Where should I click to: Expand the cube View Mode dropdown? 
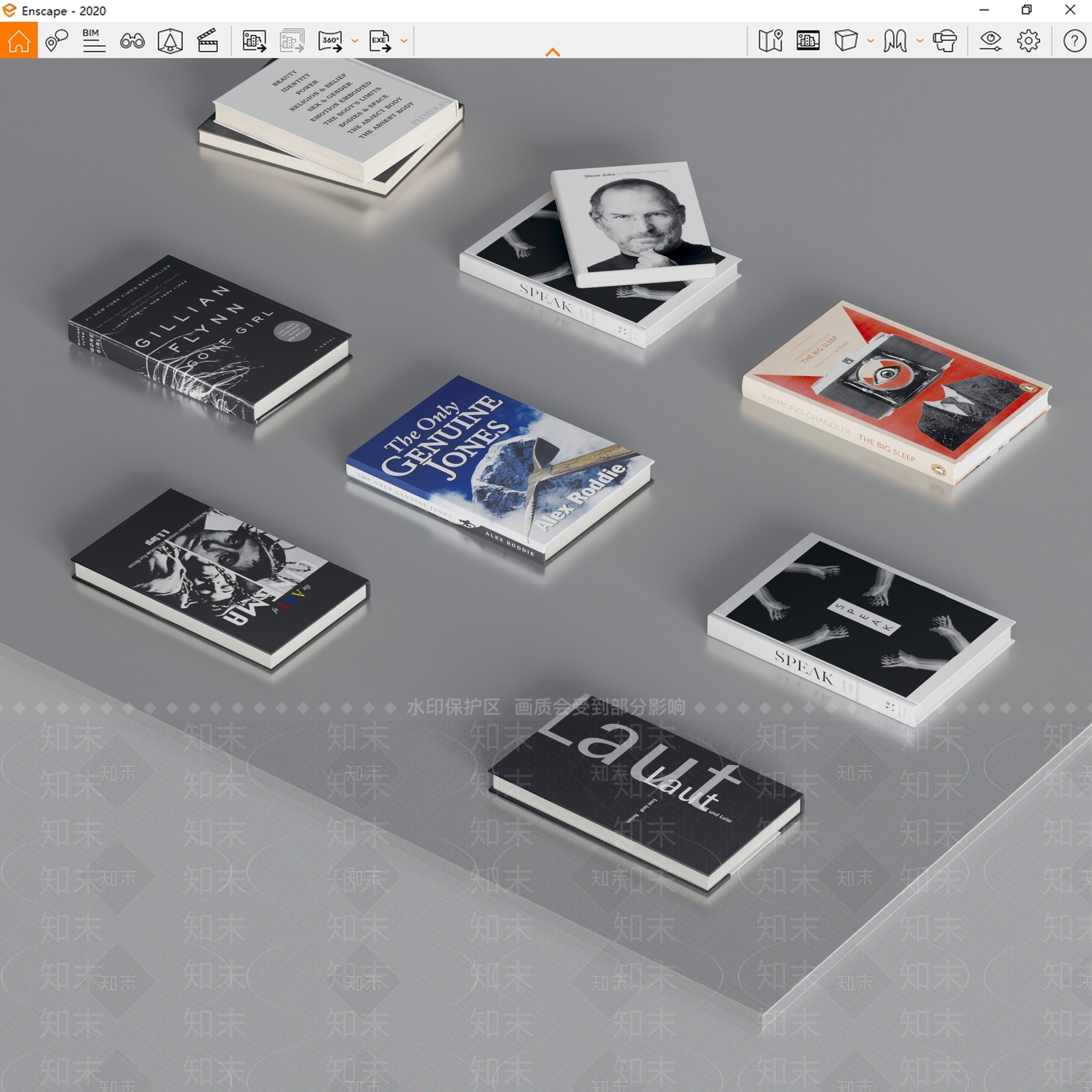[x=870, y=41]
